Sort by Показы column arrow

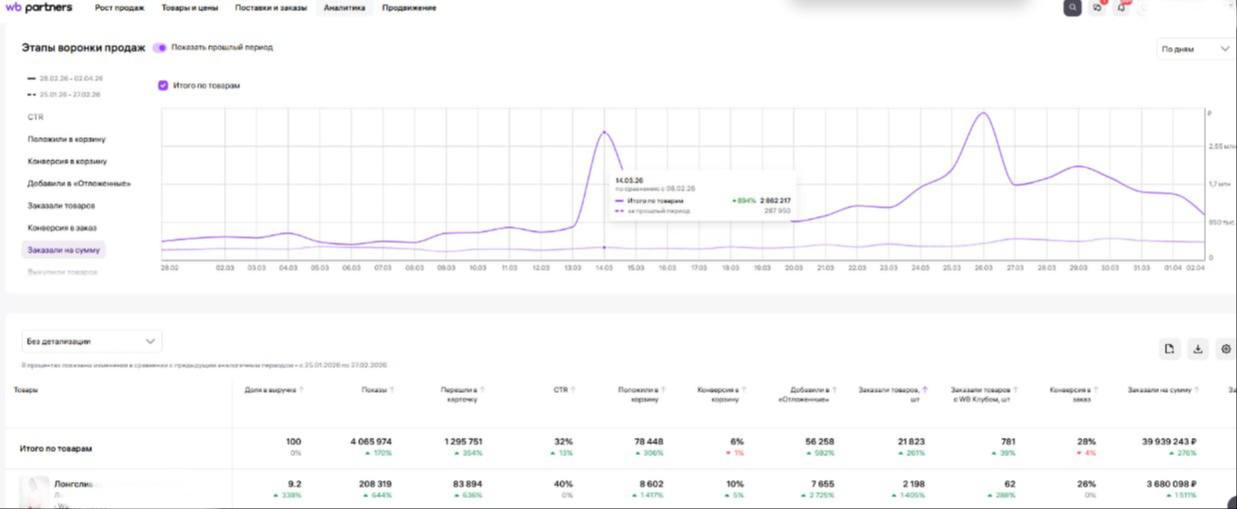(x=392, y=389)
